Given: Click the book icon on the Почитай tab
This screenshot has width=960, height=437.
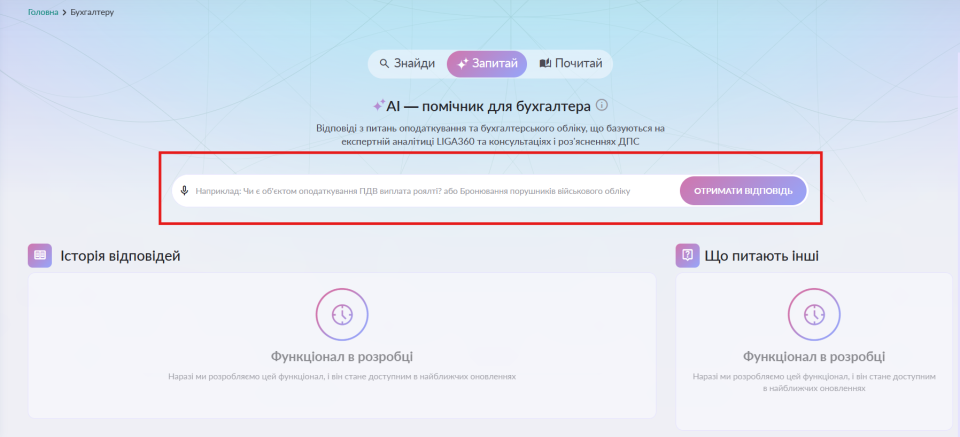Looking at the screenshot, I should (545, 64).
